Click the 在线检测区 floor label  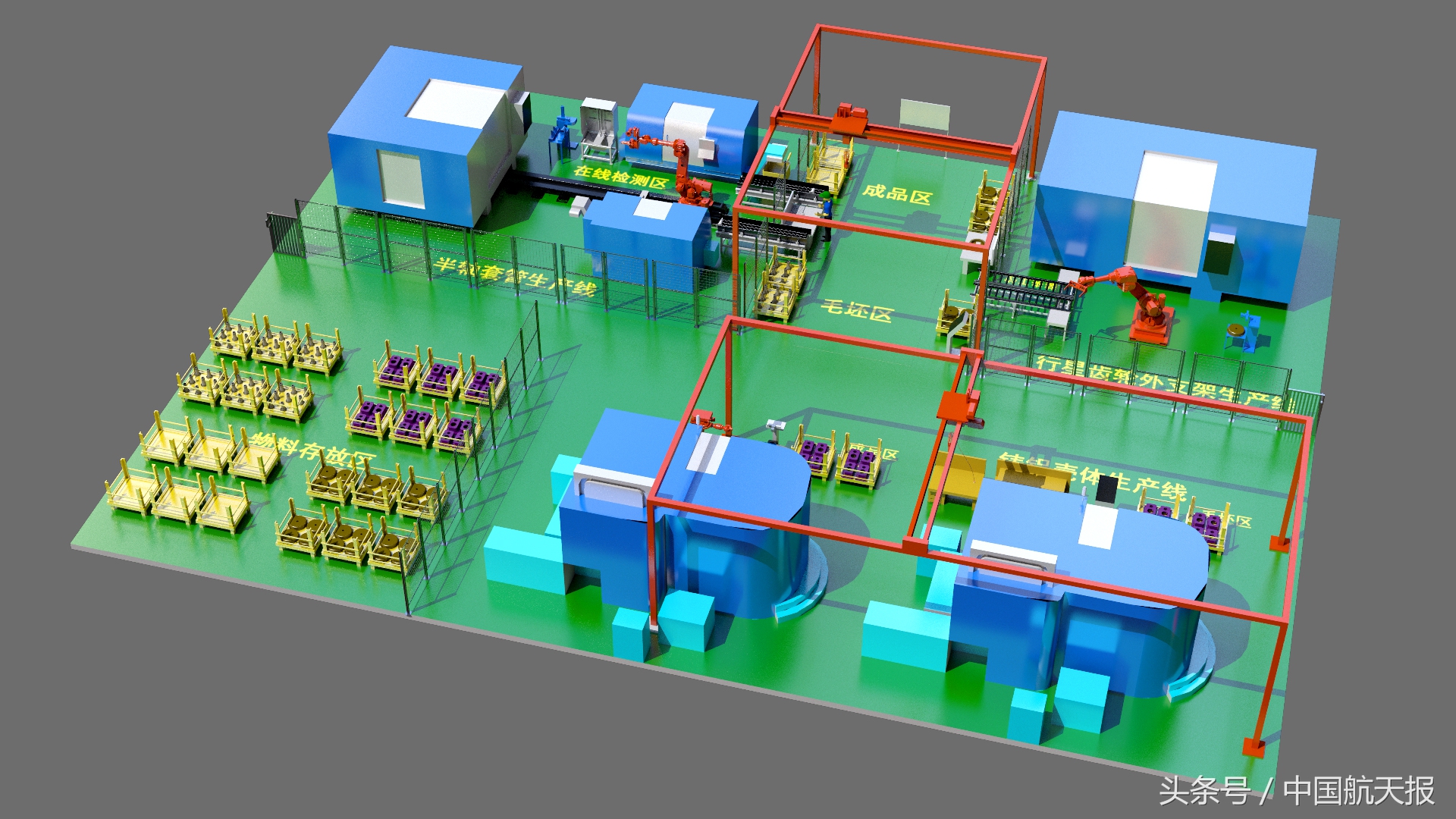click(x=620, y=177)
